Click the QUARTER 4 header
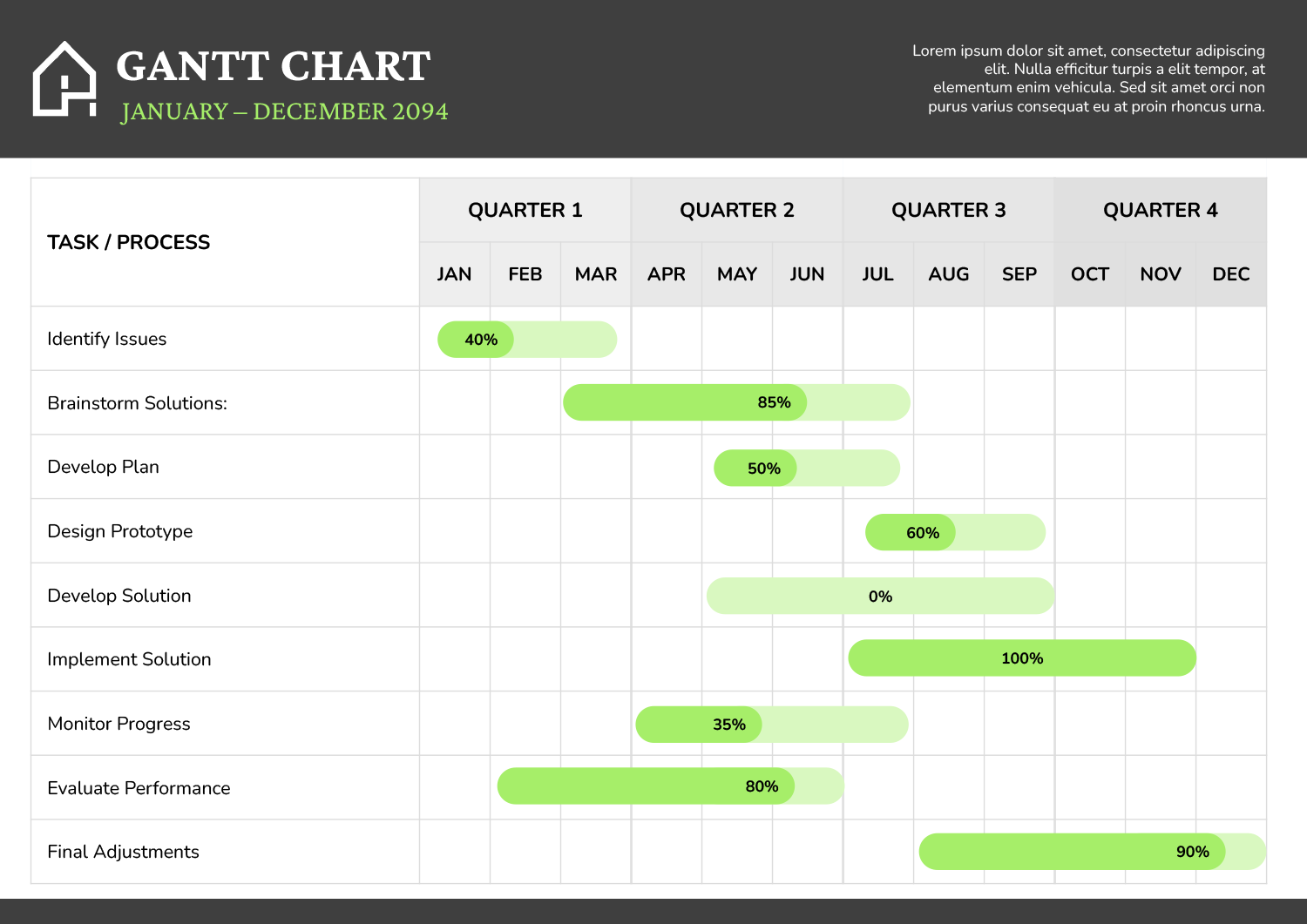The width and height of the screenshot is (1307, 924). pos(1160,210)
